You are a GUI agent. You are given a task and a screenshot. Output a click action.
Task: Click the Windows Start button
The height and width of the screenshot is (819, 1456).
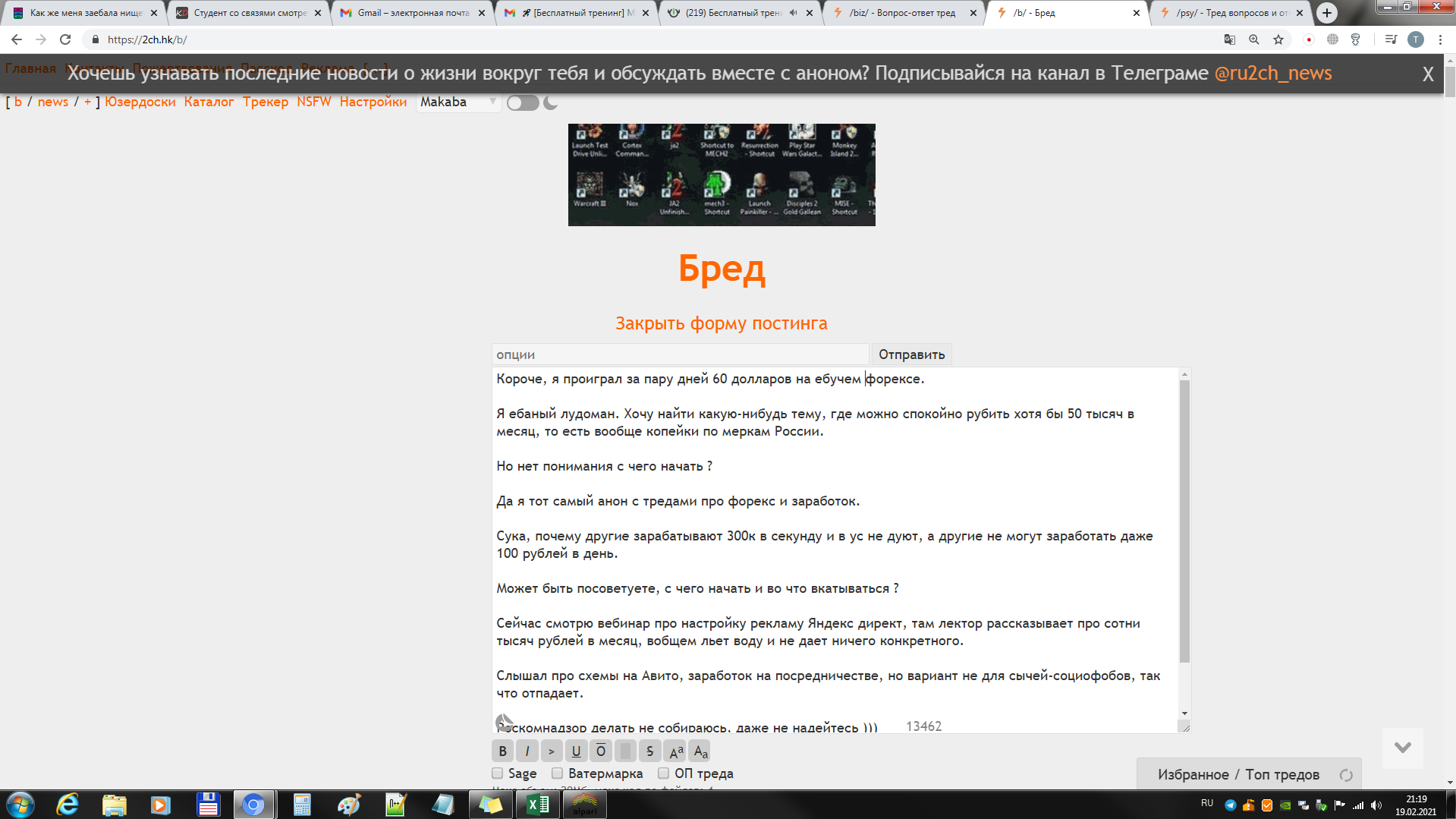(20, 805)
